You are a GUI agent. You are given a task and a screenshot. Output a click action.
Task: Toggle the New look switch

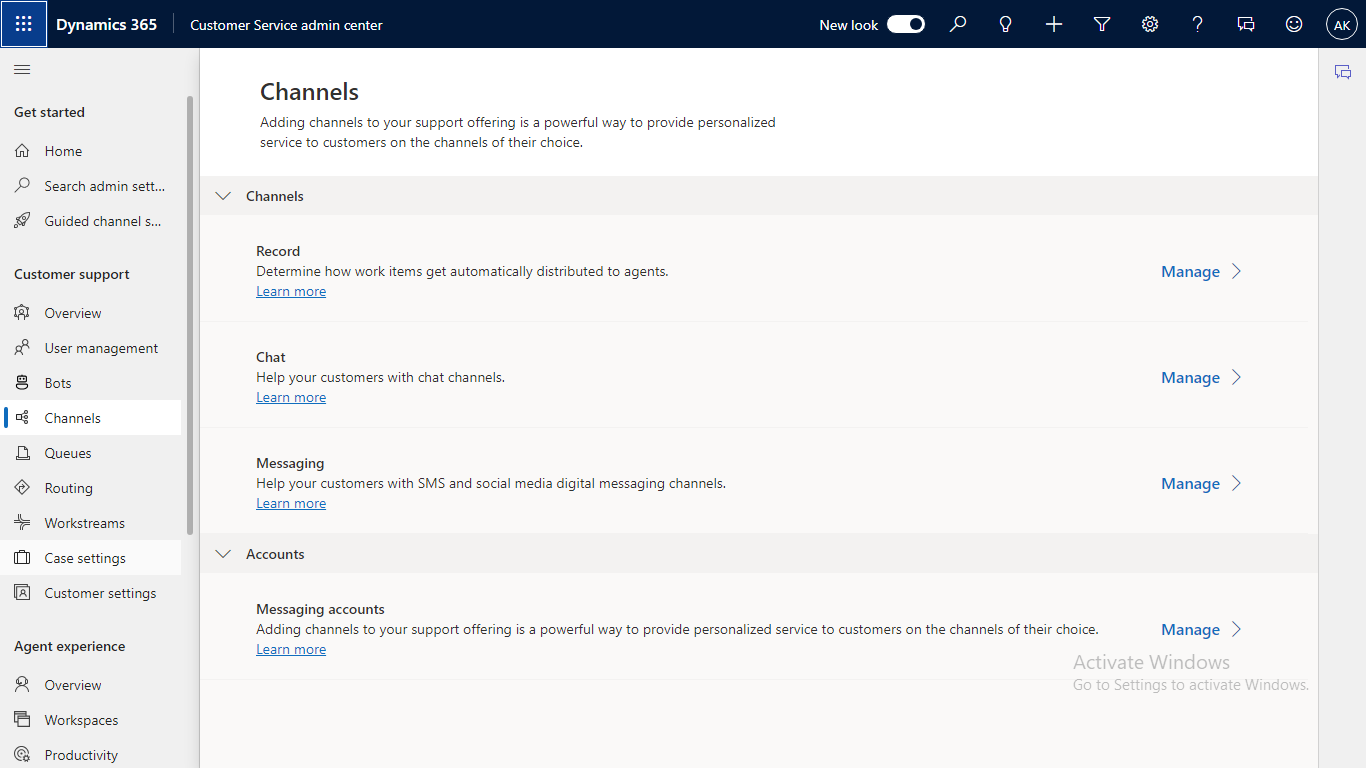point(906,24)
